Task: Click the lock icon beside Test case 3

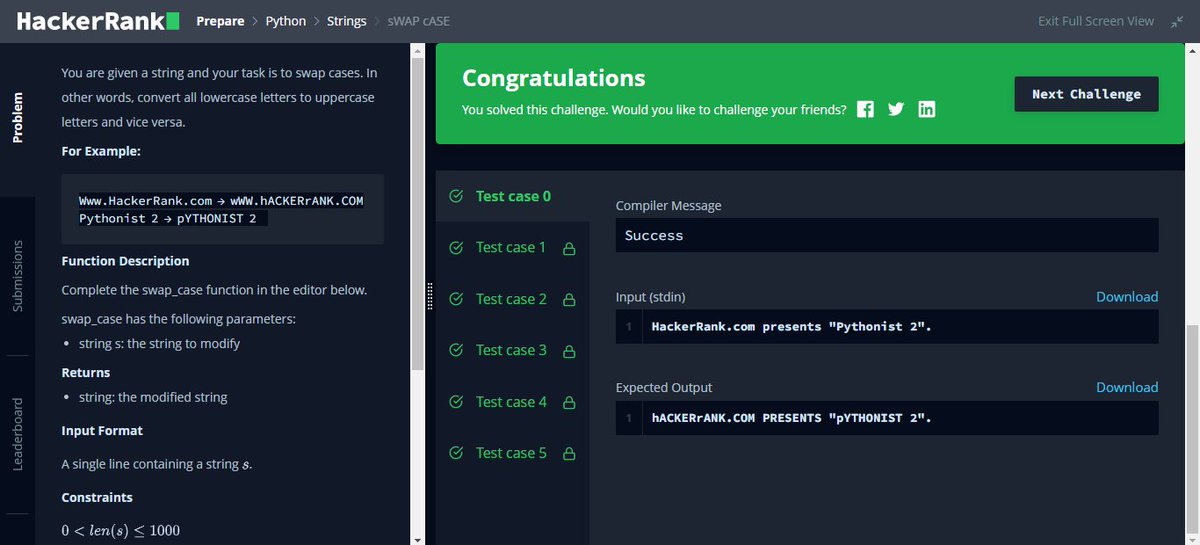Action: click(x=569, y=351)
